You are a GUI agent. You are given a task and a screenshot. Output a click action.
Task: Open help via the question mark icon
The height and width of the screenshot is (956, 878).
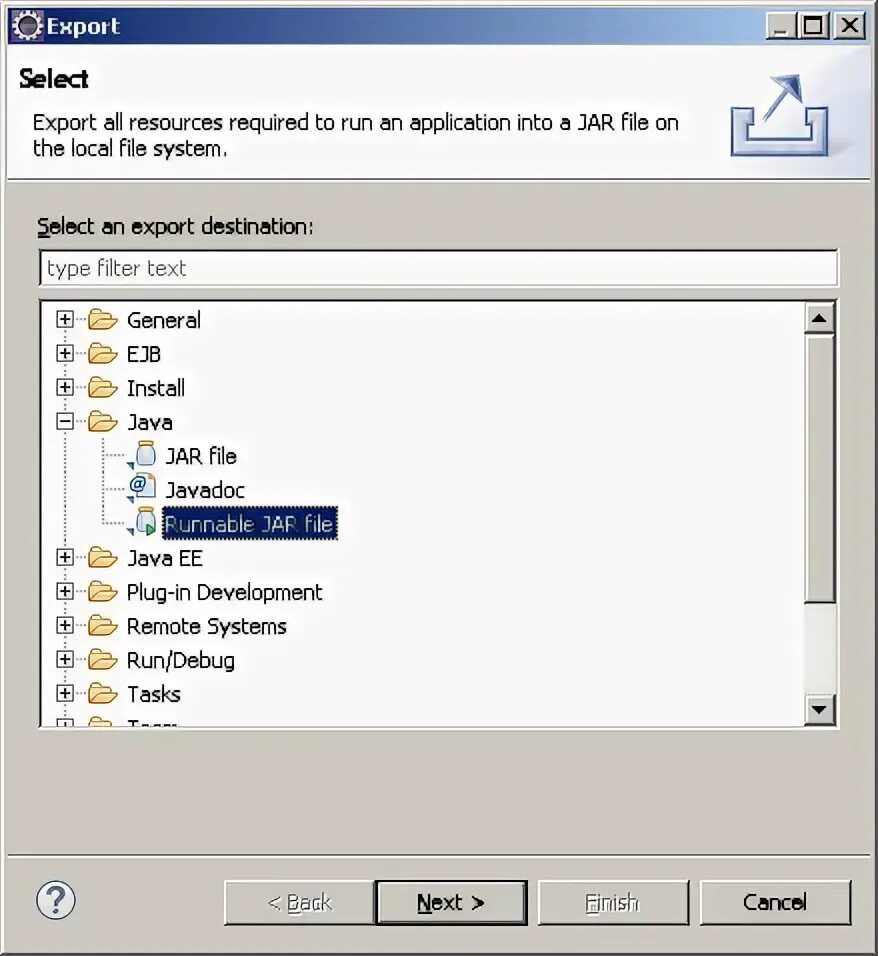pos(56,899)
